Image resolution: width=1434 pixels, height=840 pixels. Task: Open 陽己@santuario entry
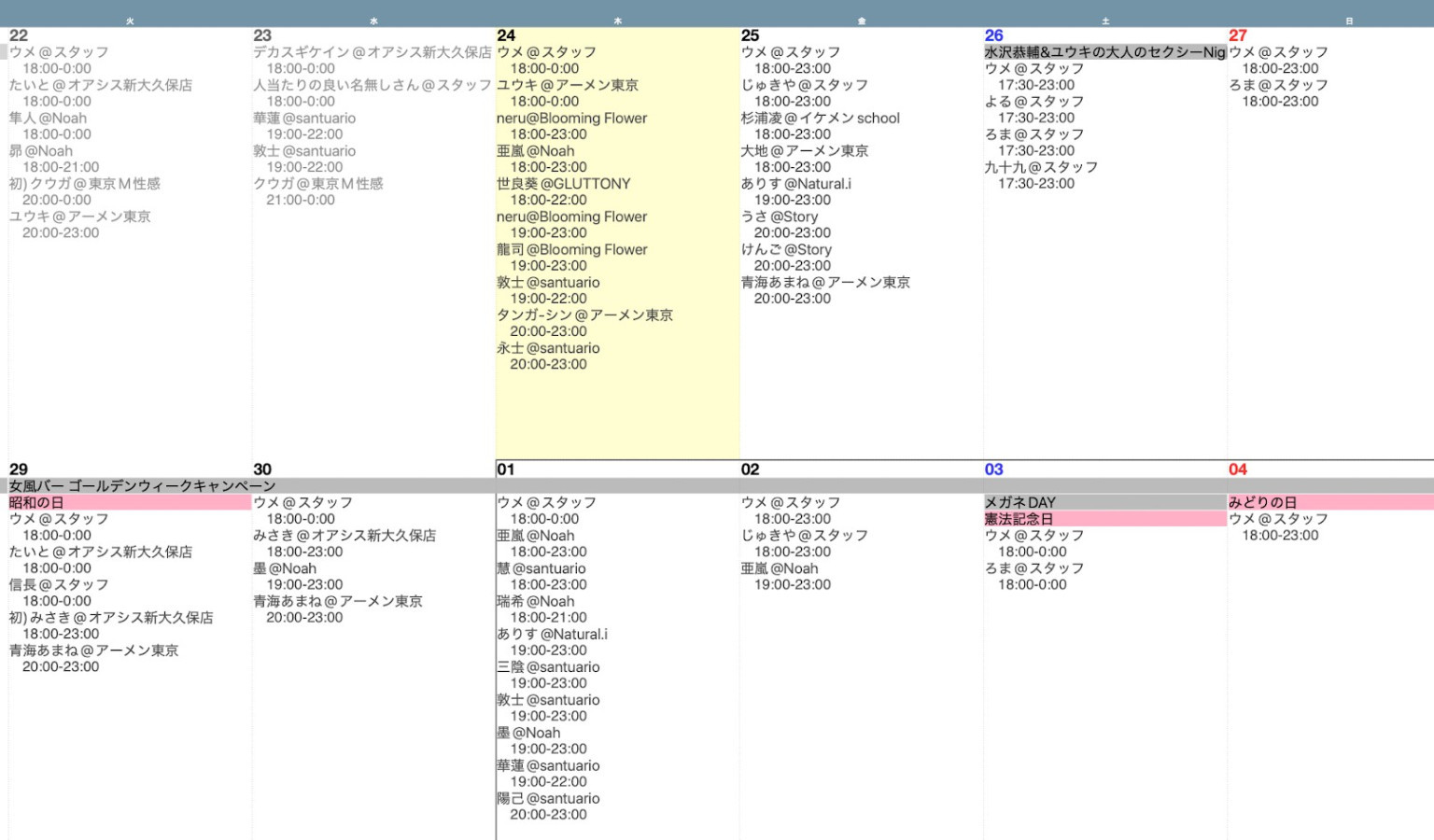click(x=548, y=799)
